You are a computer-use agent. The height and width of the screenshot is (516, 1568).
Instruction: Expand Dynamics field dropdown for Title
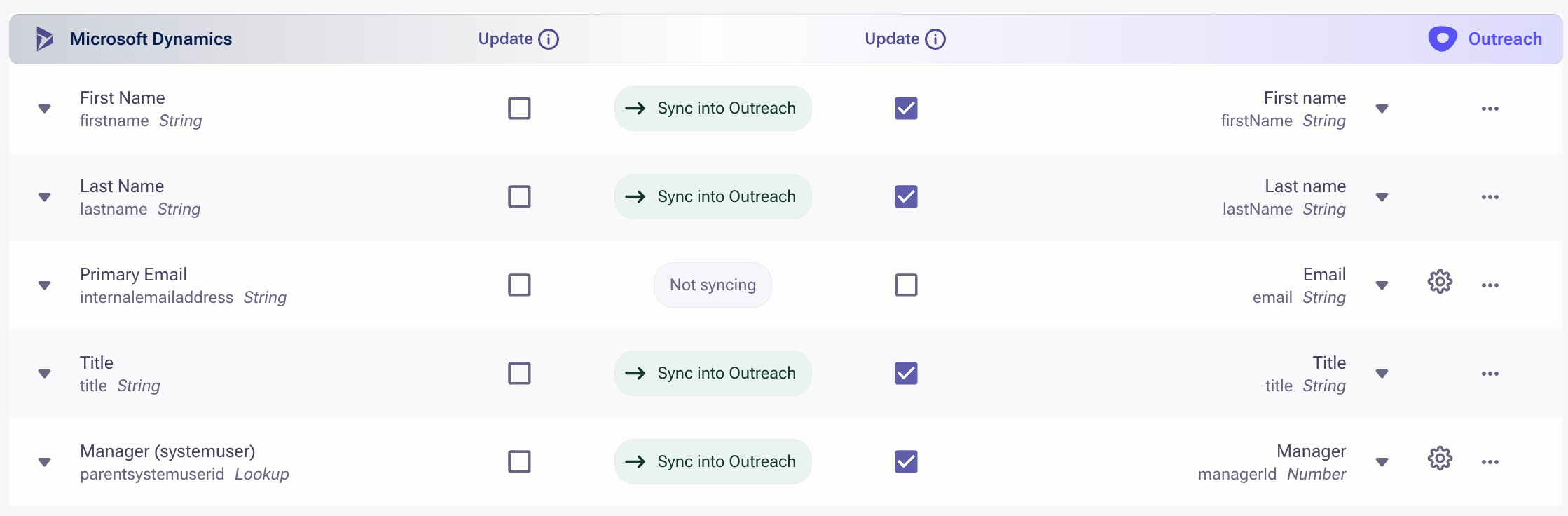click(44, 374)
